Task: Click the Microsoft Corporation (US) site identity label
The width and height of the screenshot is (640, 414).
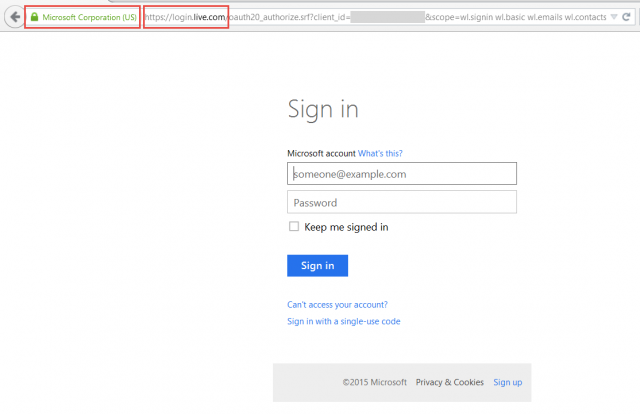Action: click(89, 18)
